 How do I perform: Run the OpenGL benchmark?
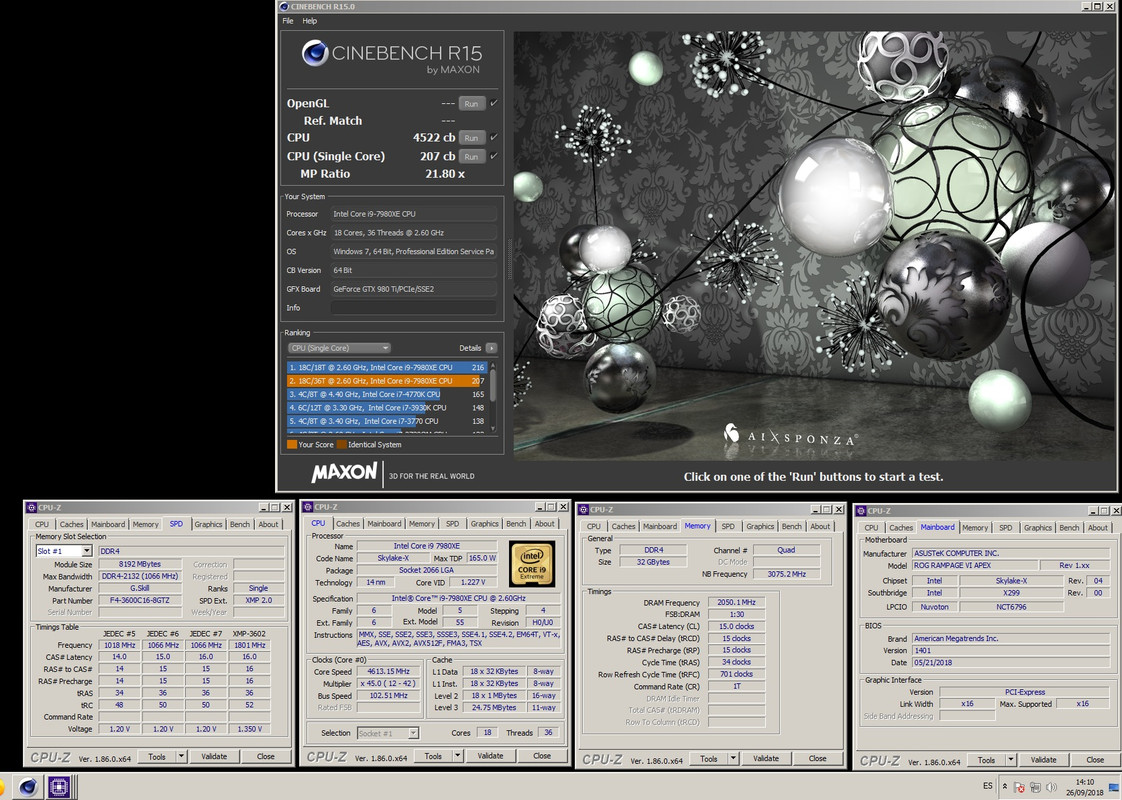[472, 104]
